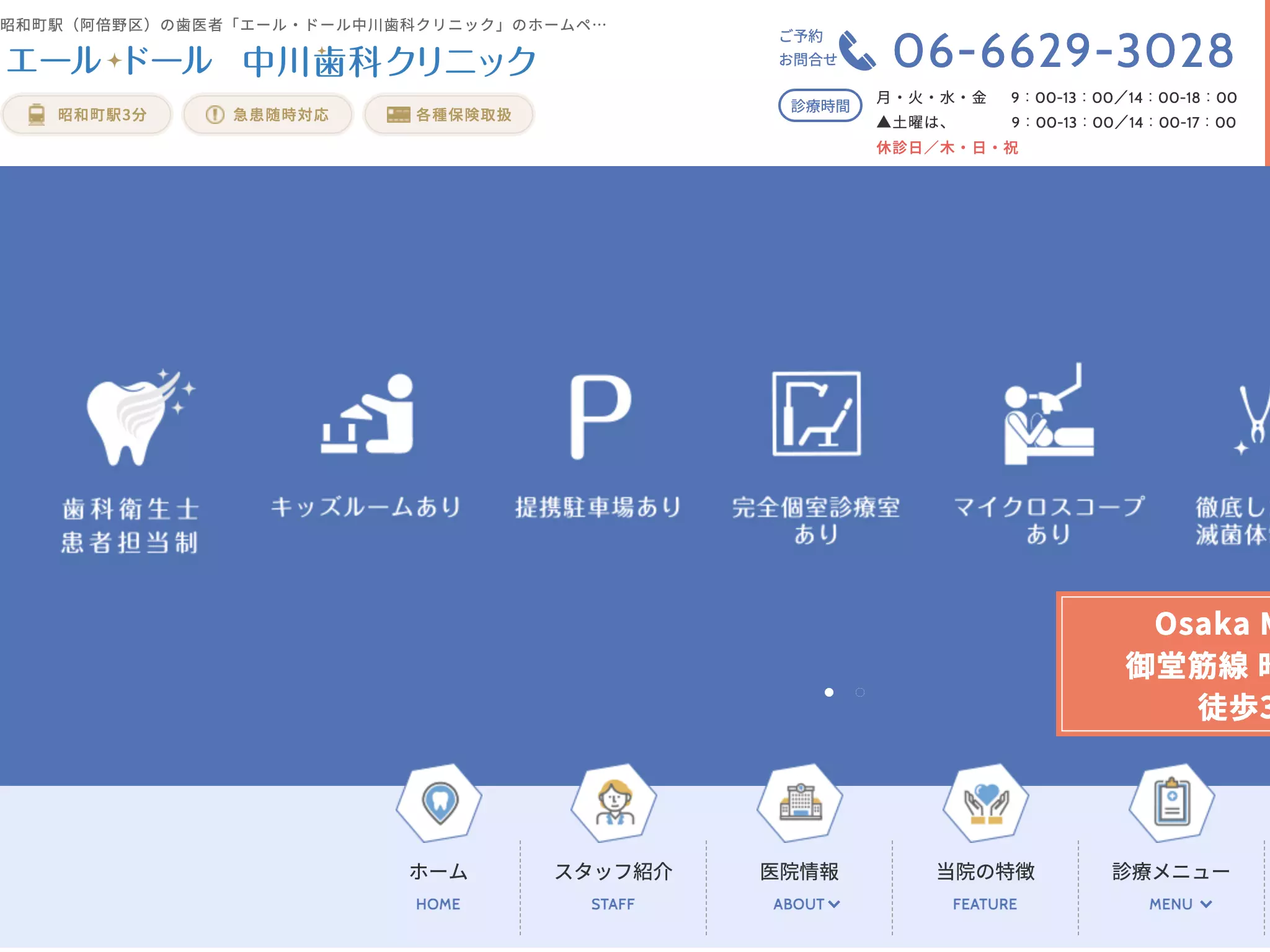Click the insurance card icon in 各種保険取扱 badge
Image resolution: width=1270 pixels, height=952 pixels.
398,115
